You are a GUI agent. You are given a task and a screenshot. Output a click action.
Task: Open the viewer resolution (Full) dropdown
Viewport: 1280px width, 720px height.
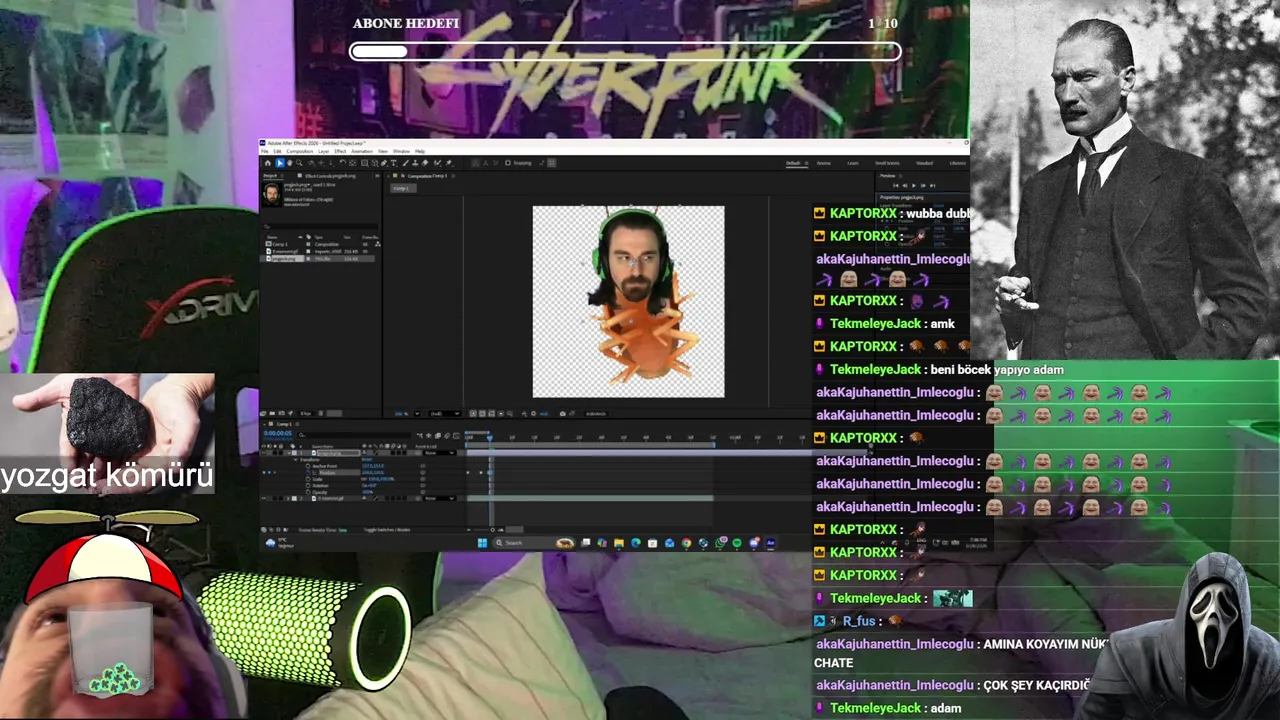point(444,414)
